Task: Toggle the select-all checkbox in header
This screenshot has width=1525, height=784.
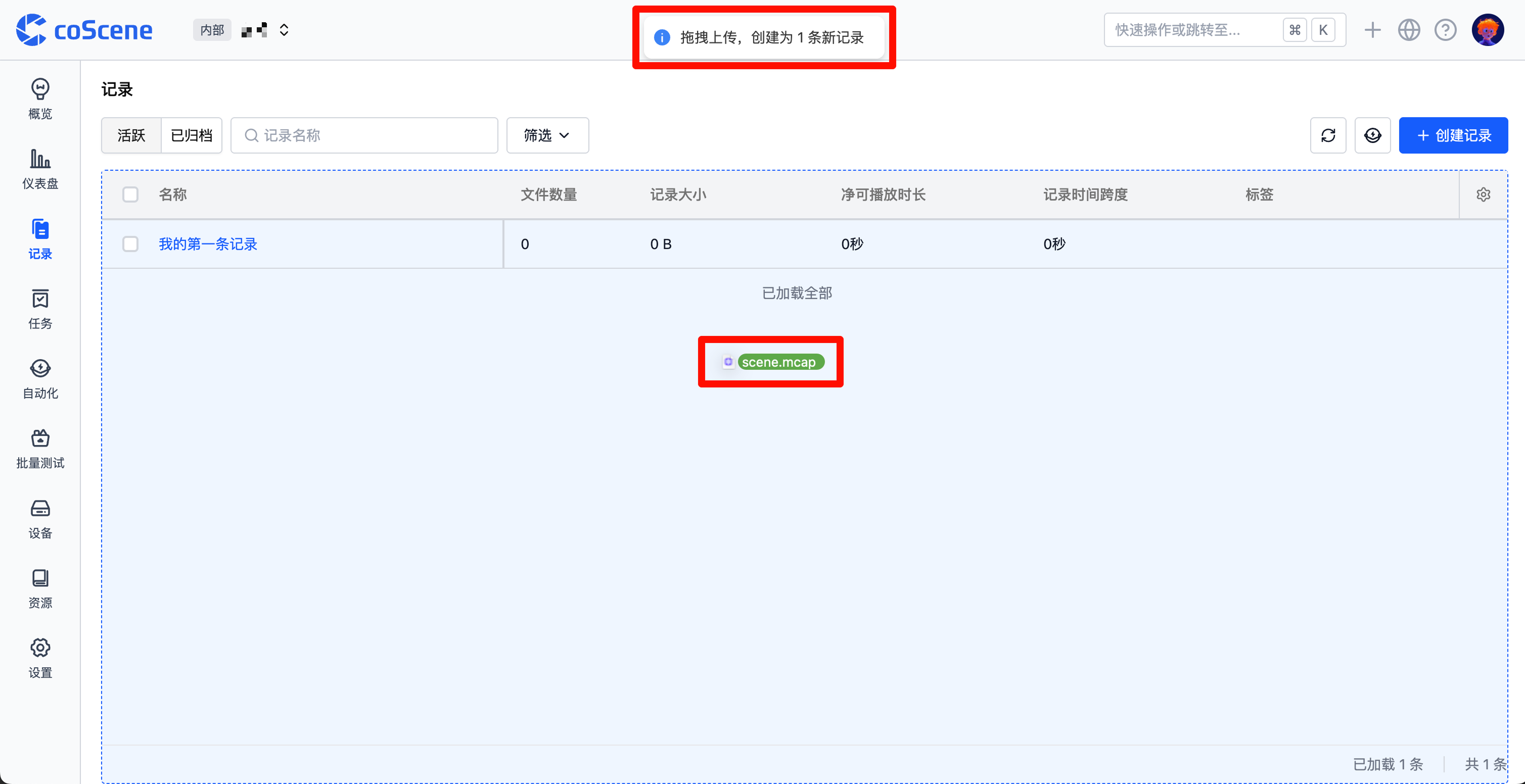Action: point(130,194)
